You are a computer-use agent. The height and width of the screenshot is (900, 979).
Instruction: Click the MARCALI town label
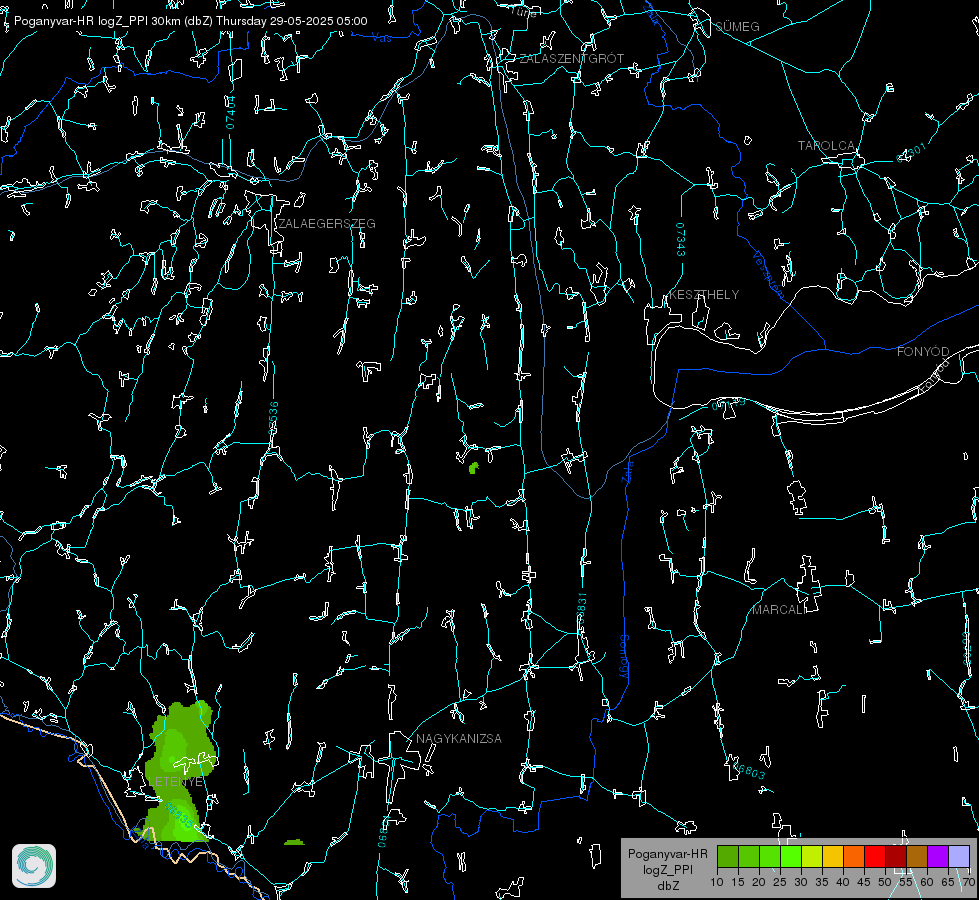click(x=778, y=610)
